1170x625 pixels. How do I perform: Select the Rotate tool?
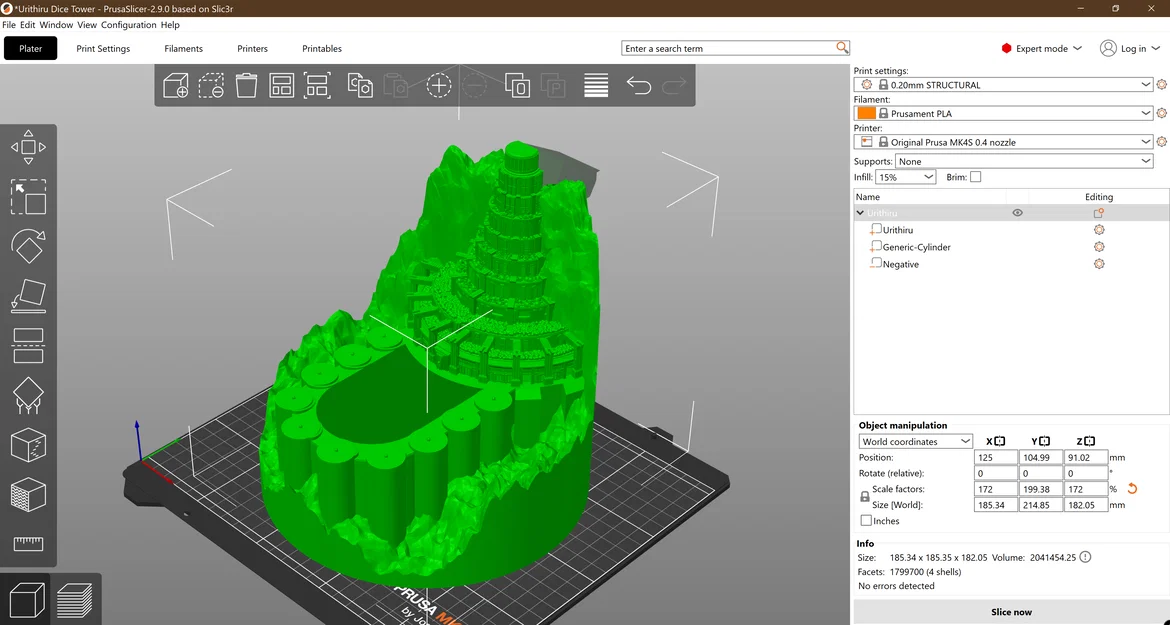click(28, 246)
